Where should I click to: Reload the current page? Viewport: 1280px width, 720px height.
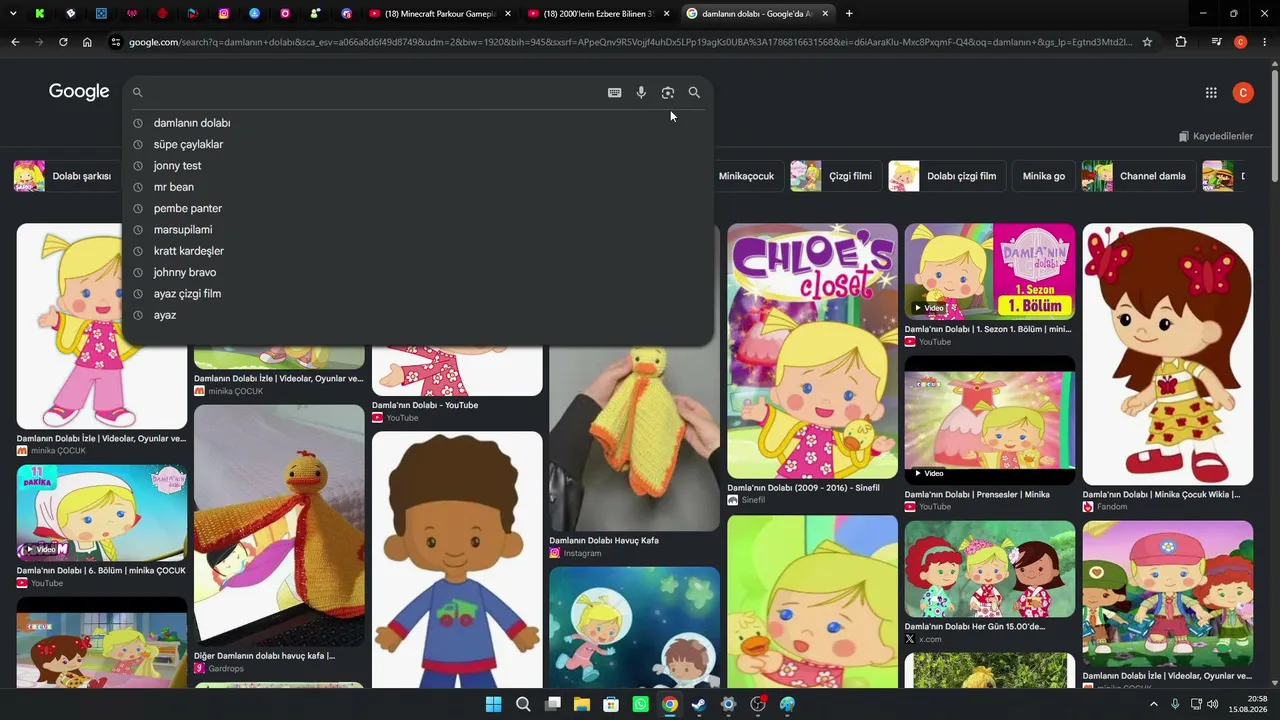[x=63, y=42]
